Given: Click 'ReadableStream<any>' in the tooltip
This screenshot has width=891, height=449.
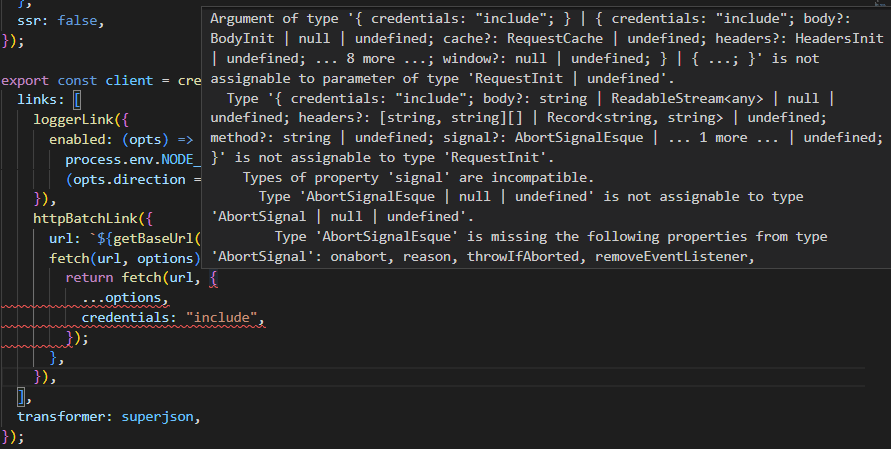Looking at the screenshot, I should click(687, 98).
